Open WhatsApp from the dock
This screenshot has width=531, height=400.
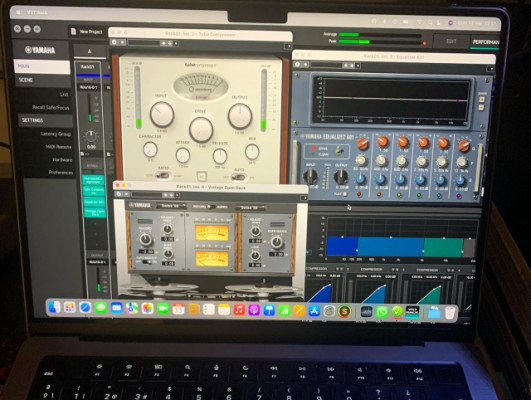(x=382, y=311)
